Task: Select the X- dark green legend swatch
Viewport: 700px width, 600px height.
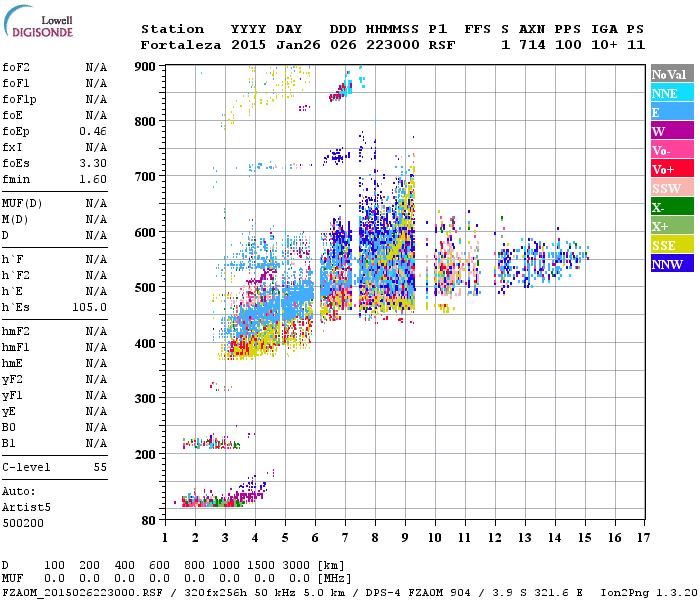Action: [x=672, y=206]
